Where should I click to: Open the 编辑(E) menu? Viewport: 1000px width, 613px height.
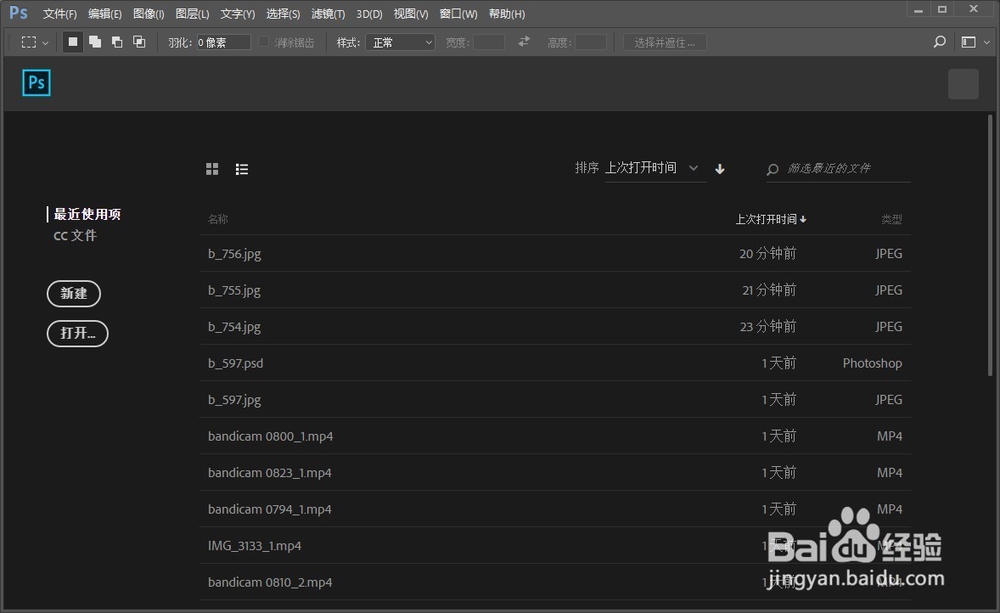point(105,13)
